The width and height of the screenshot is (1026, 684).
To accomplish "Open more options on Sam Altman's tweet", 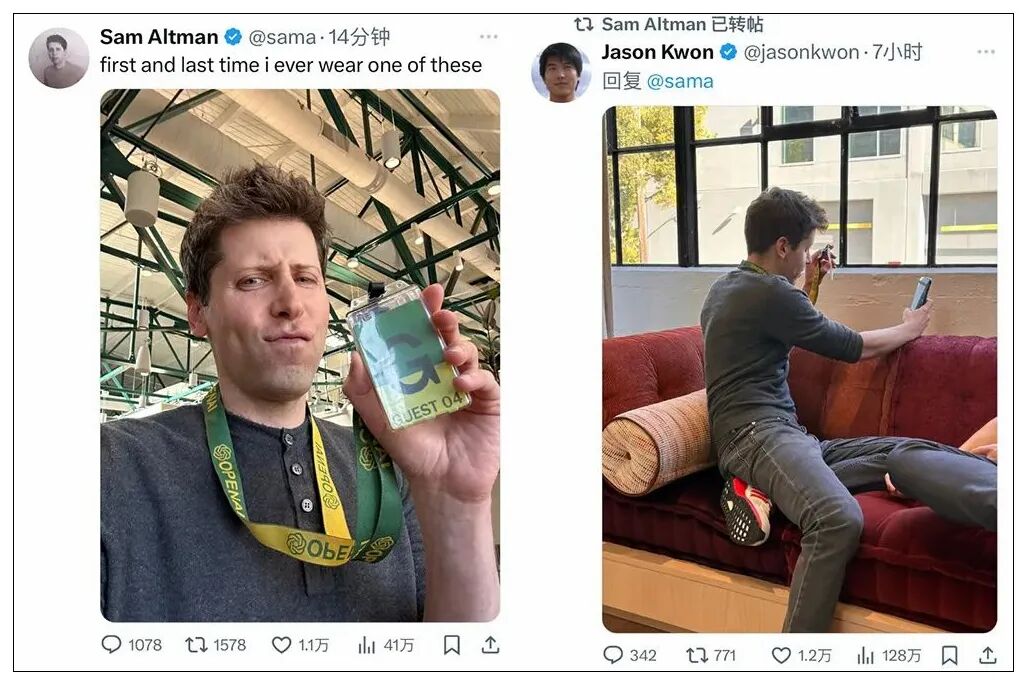I will [x=489, y=37].
